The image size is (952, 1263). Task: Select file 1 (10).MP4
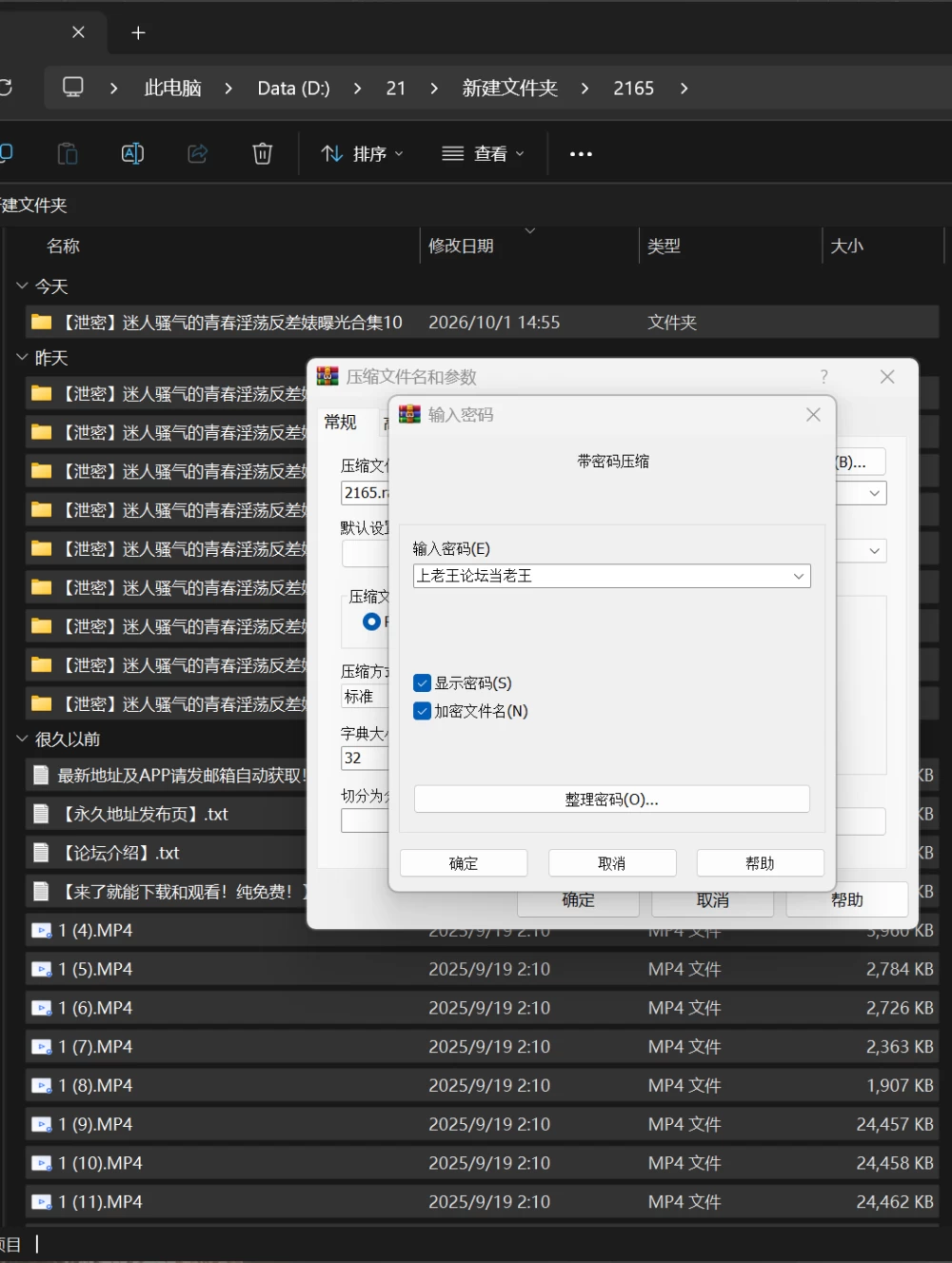tap(482, 1163)
